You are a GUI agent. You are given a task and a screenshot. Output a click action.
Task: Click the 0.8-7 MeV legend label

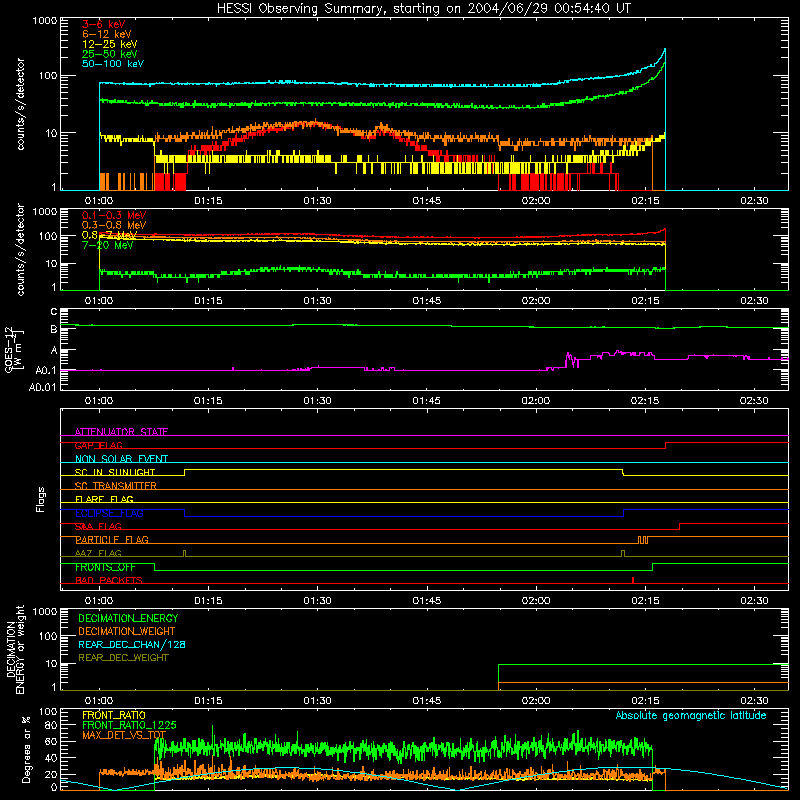pyautogui.click(x=109, y=235)
